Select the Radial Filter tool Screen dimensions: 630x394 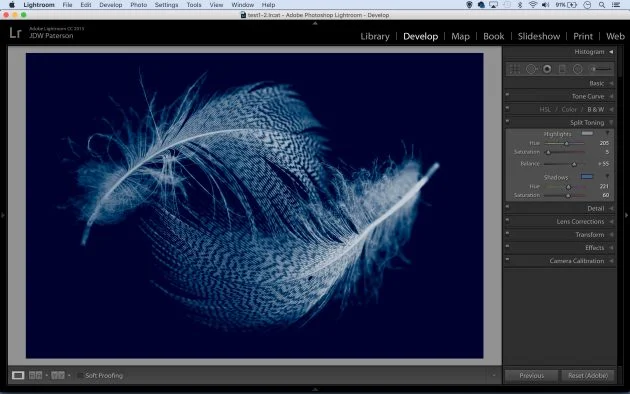(578, 69)
